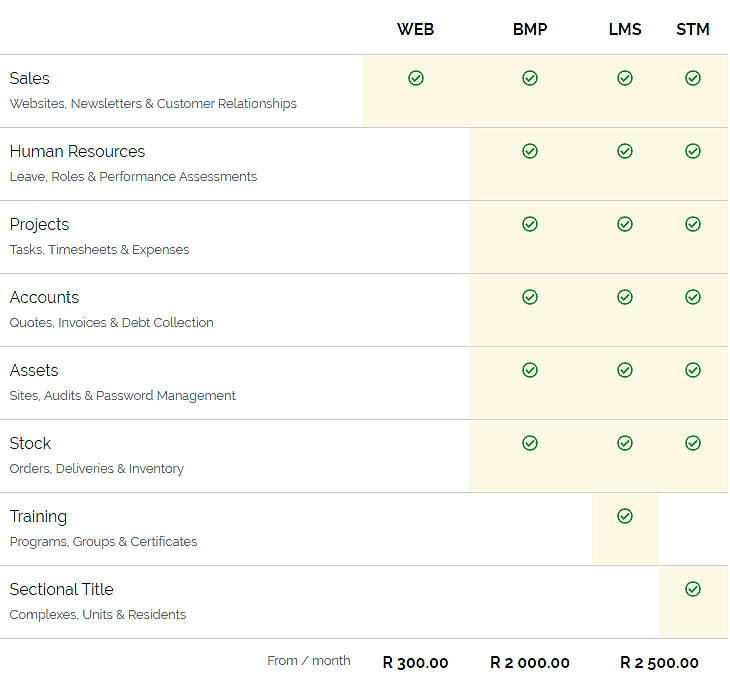
Task: Select the BMP column header
Action: [530, 29]
